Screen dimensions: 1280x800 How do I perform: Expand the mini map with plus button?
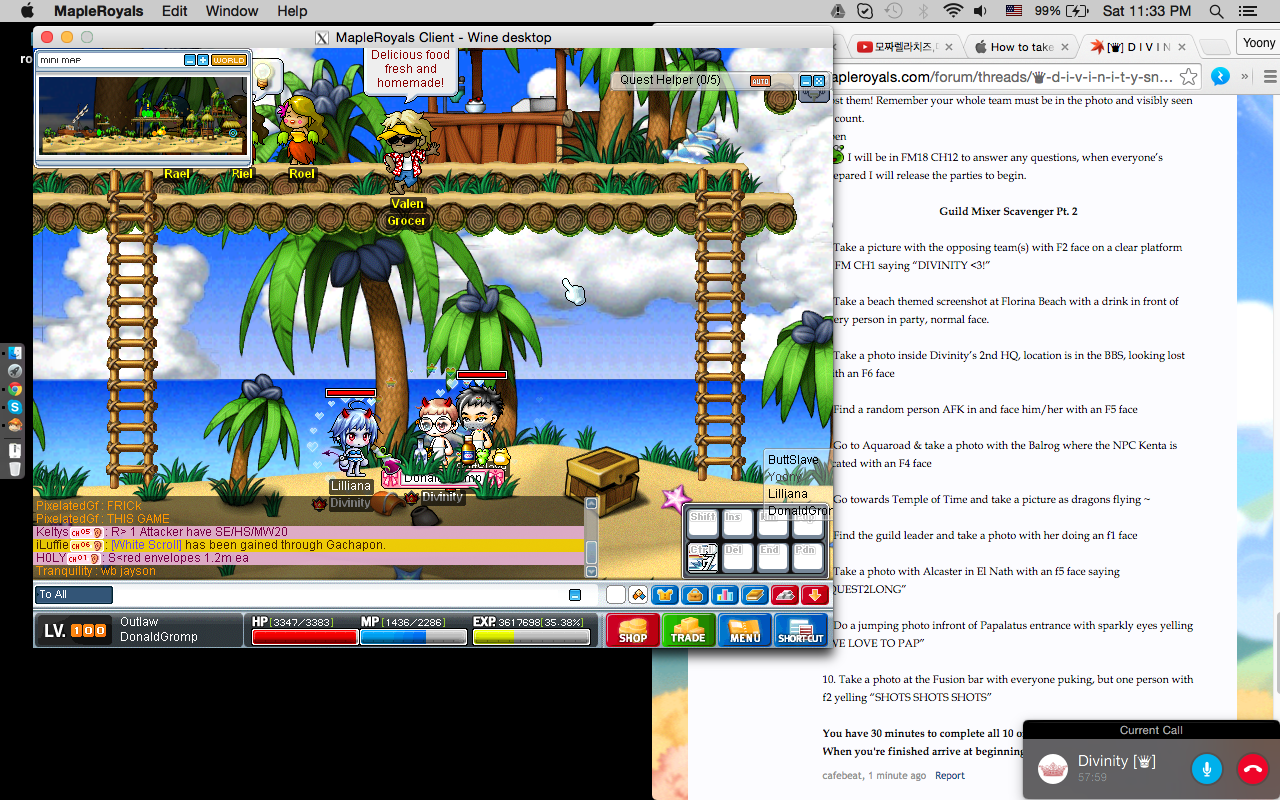click(203, 60)
